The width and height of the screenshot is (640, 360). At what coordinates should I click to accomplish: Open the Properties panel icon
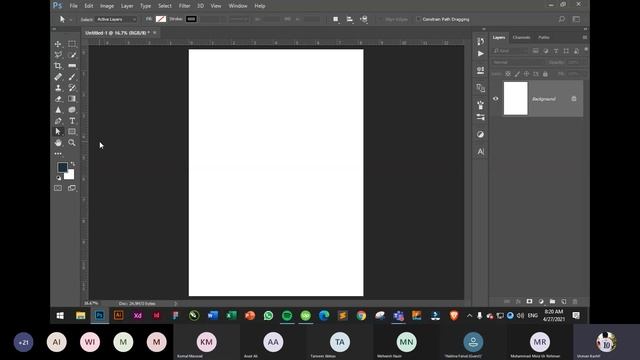[x=480, y=70]
